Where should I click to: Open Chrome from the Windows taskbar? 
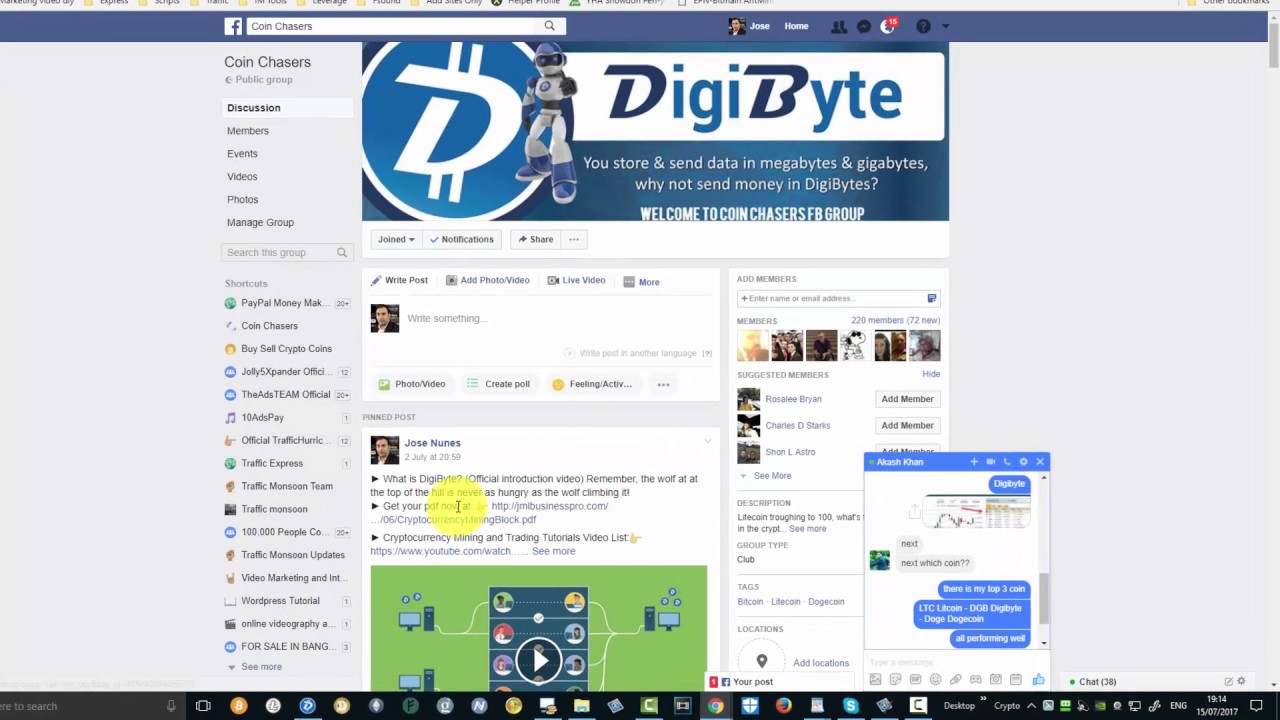(x=716, y=706)
